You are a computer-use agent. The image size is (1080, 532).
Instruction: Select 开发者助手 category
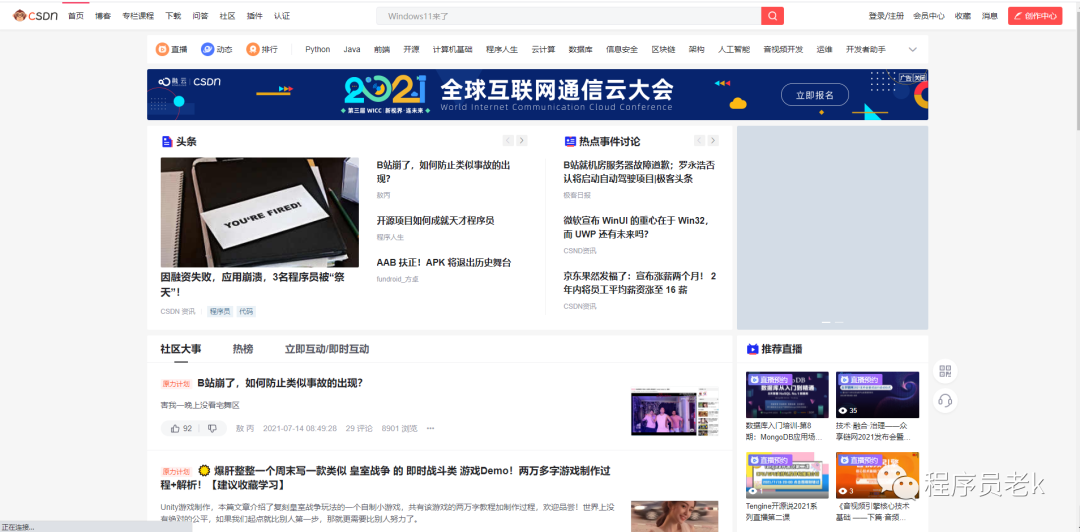866,50
